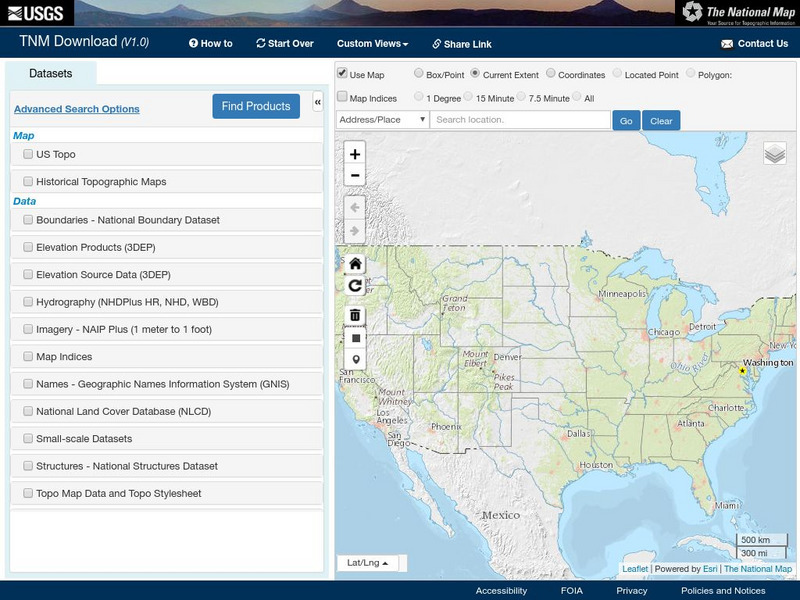Toggle the Use Map checkbox
Screen dimensions: 800x600
tap(343, 74)
